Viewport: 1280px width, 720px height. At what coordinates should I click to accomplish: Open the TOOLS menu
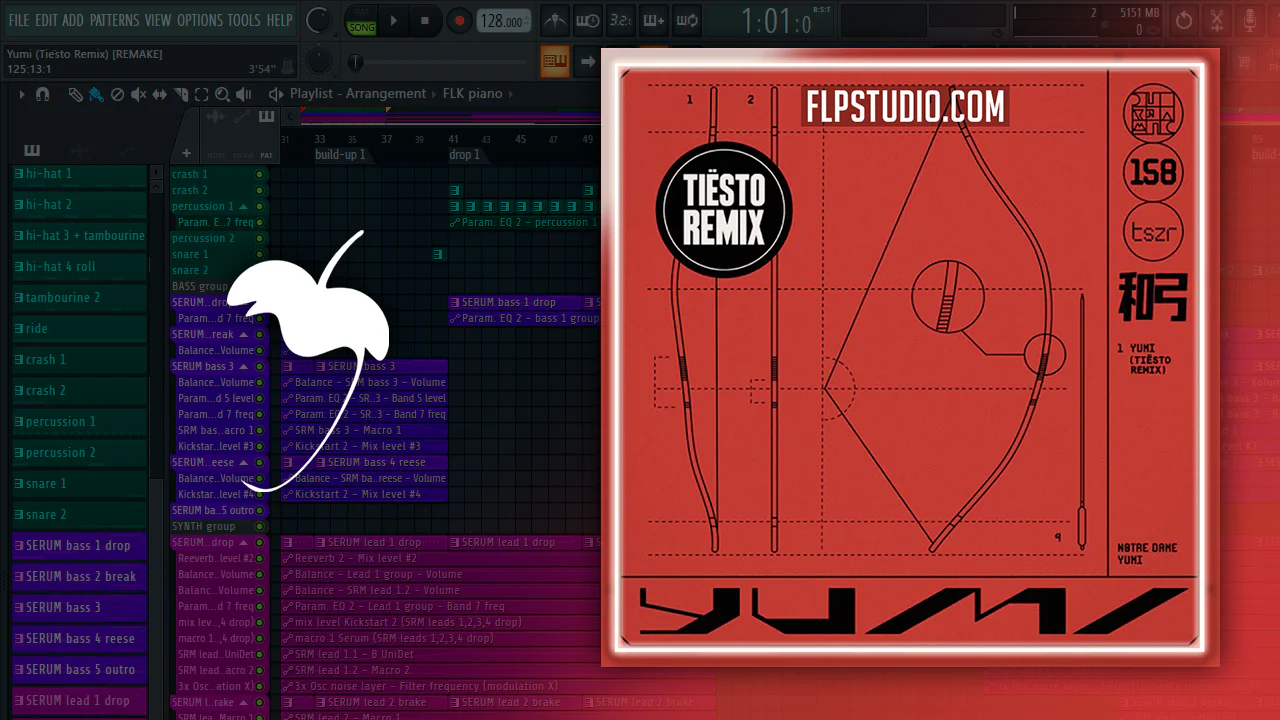244,20
